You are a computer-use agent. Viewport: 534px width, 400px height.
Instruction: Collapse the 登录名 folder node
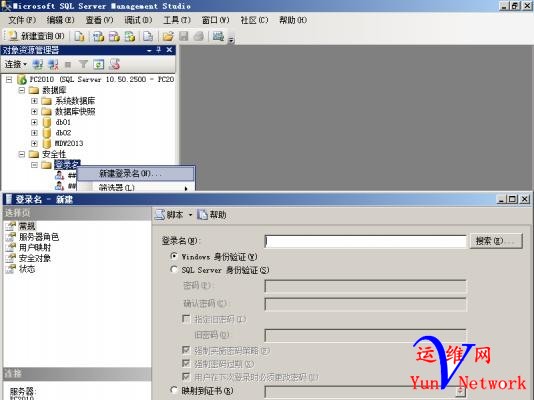pyautogui.click(x=34, y=165)
